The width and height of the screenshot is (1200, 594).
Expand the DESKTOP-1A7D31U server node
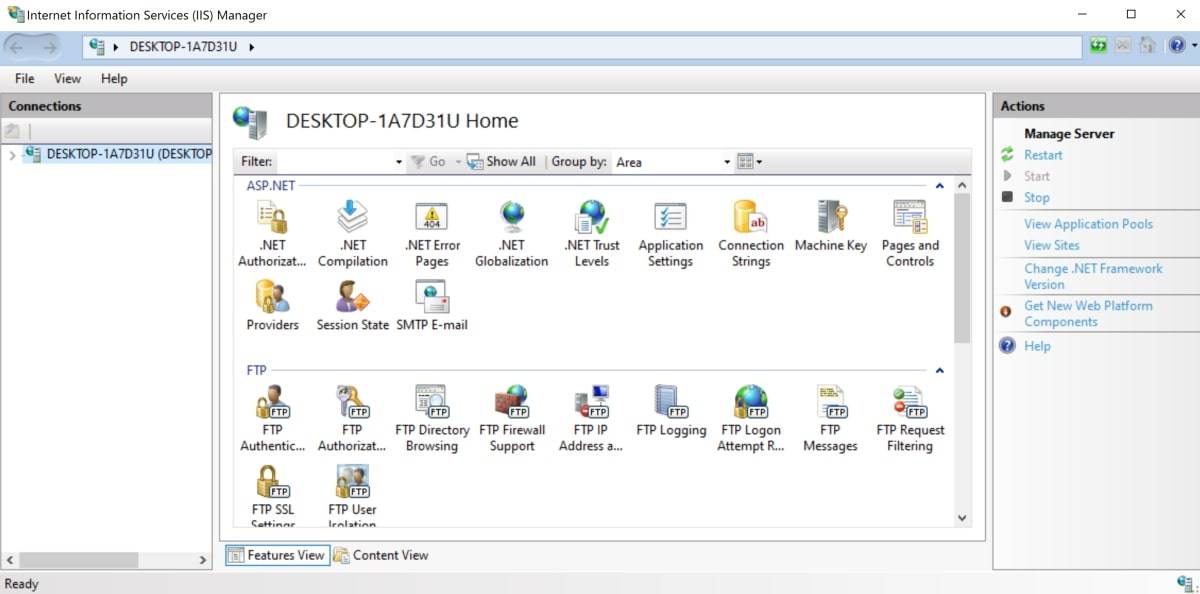point(12,155)
